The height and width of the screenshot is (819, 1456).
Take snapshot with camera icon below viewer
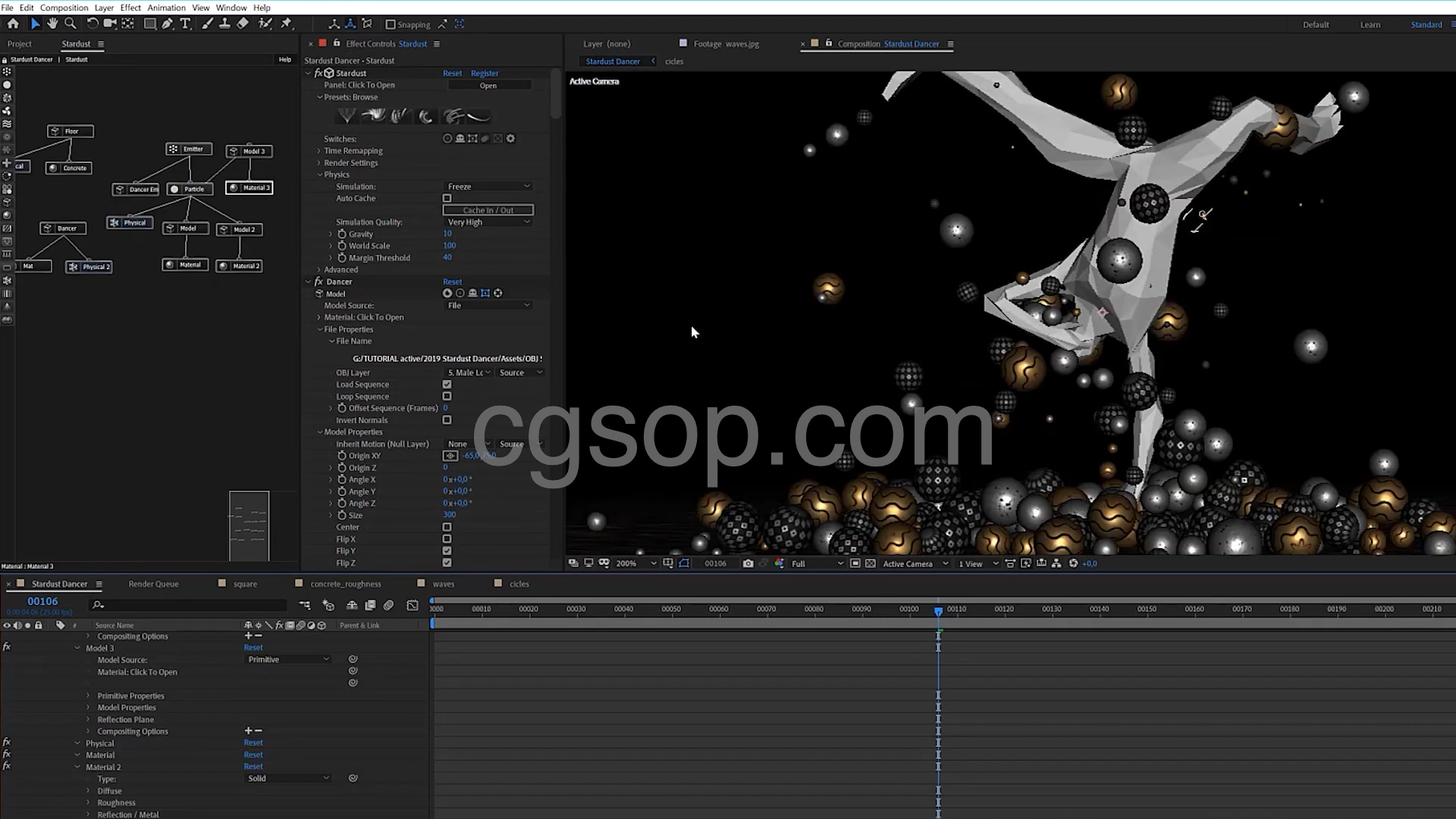(x=748, y=563)
